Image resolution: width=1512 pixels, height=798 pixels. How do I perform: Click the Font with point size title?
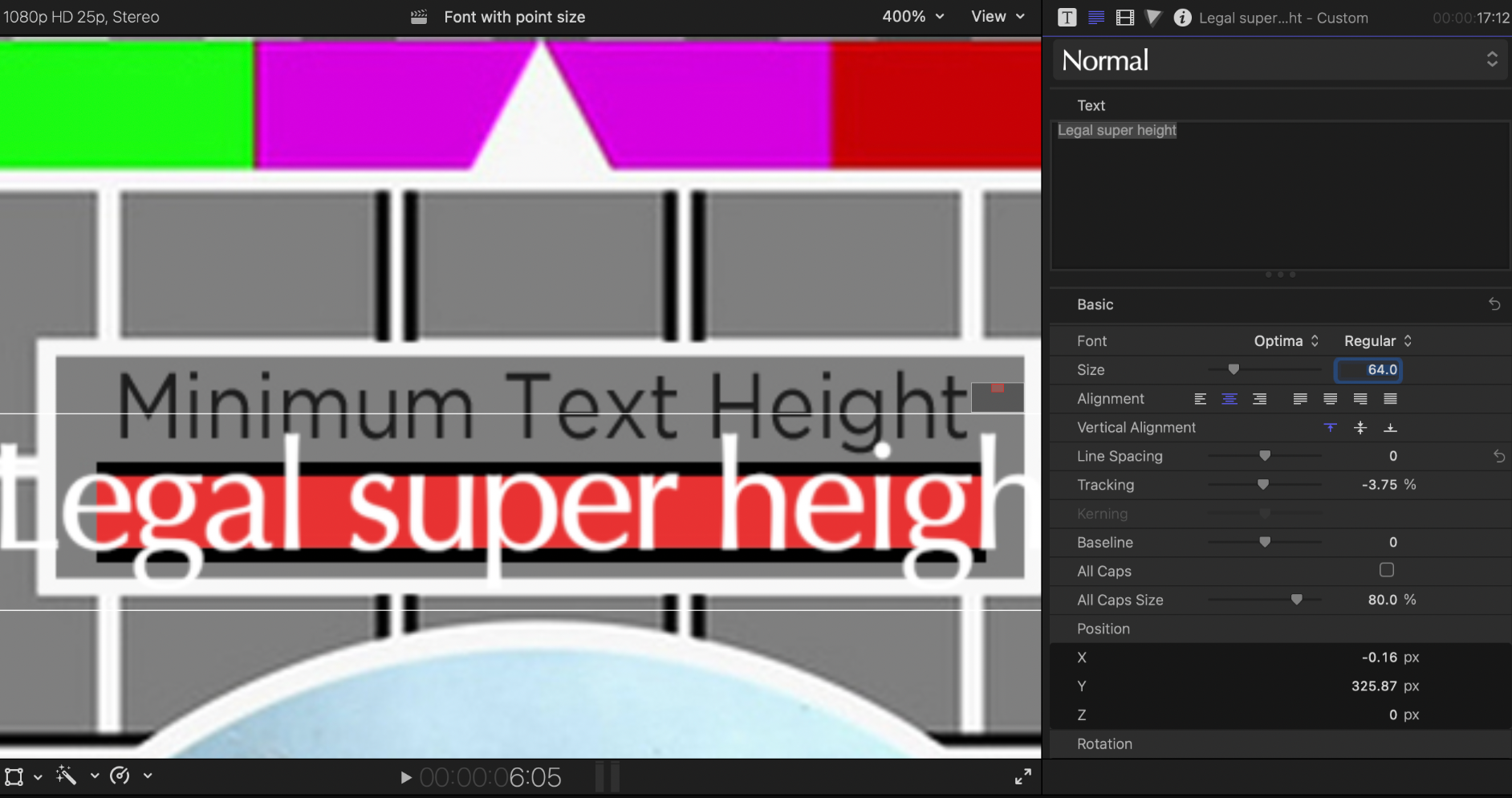coord(514,17)
